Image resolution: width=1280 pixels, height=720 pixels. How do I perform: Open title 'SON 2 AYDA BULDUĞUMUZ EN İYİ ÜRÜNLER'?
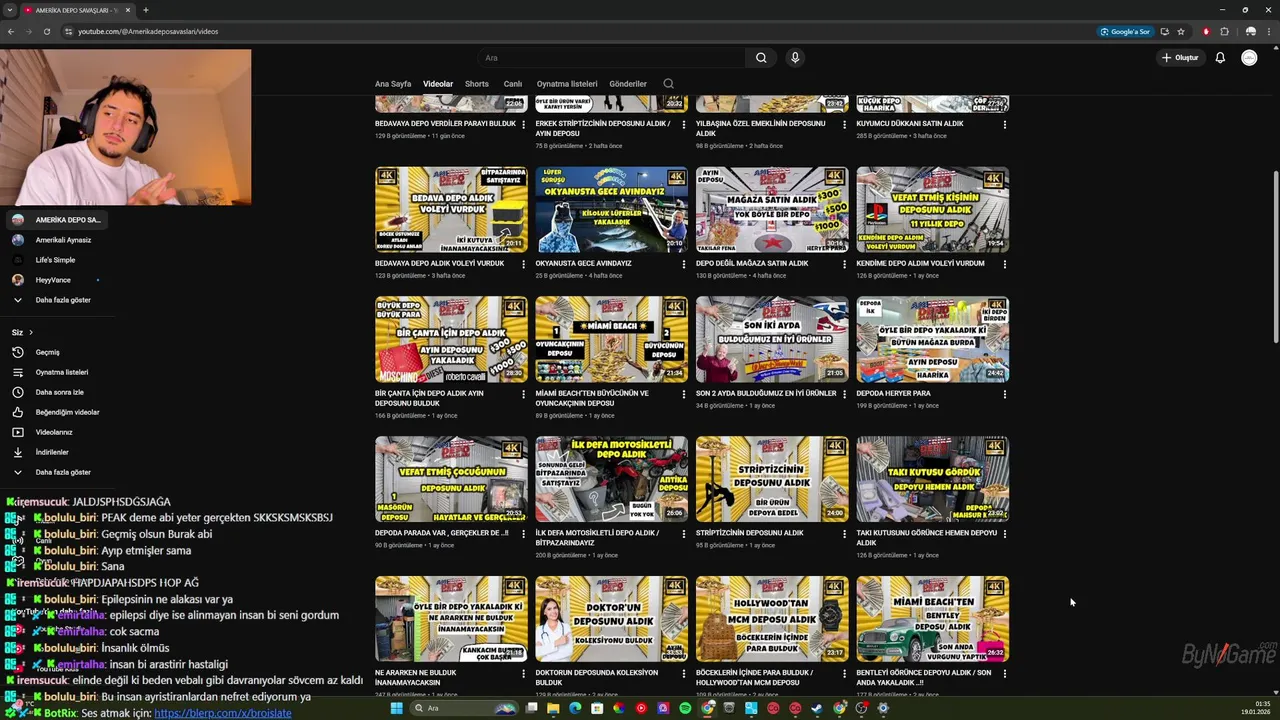766,394
